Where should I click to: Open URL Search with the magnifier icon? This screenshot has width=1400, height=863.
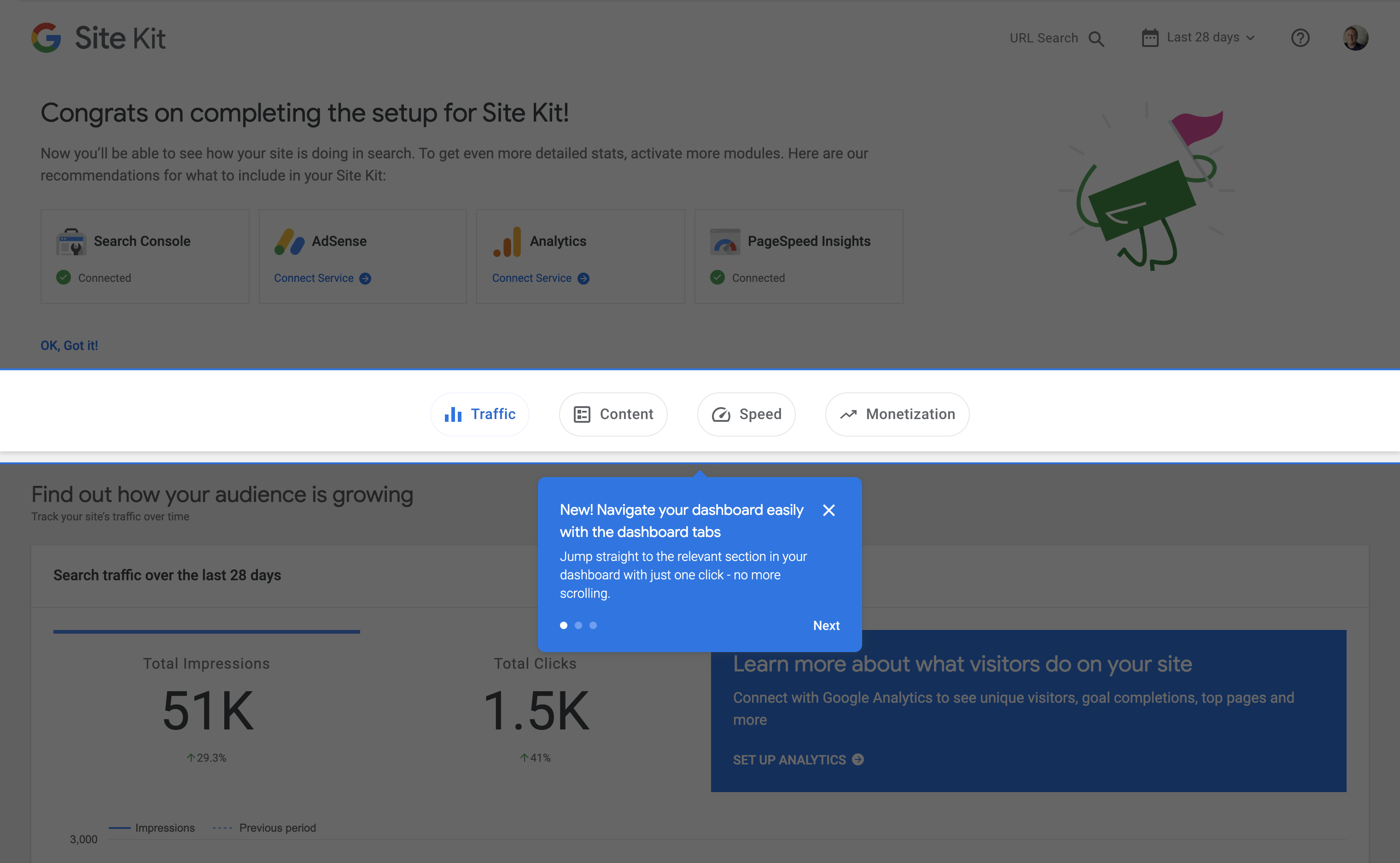1097,38
